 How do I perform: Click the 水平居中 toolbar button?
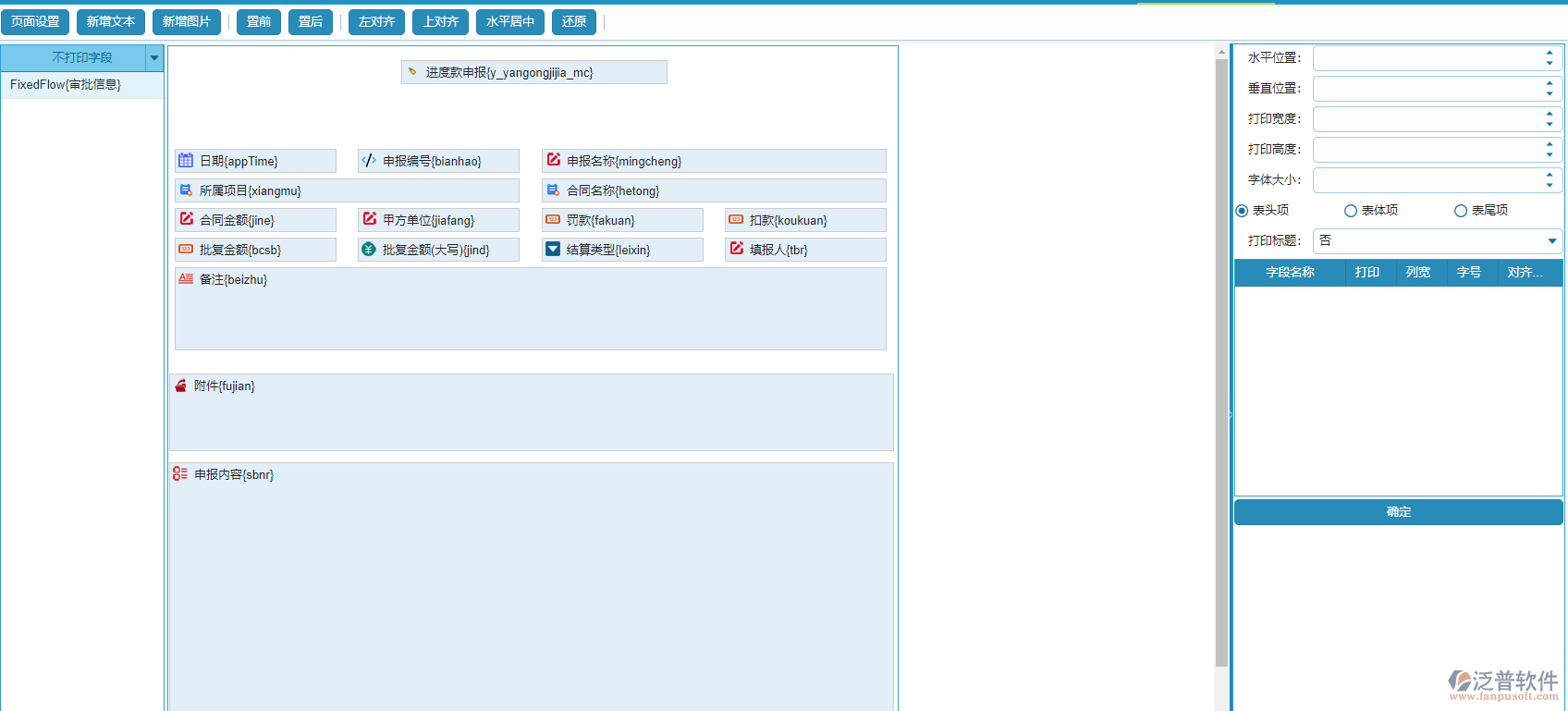(509, 21)
